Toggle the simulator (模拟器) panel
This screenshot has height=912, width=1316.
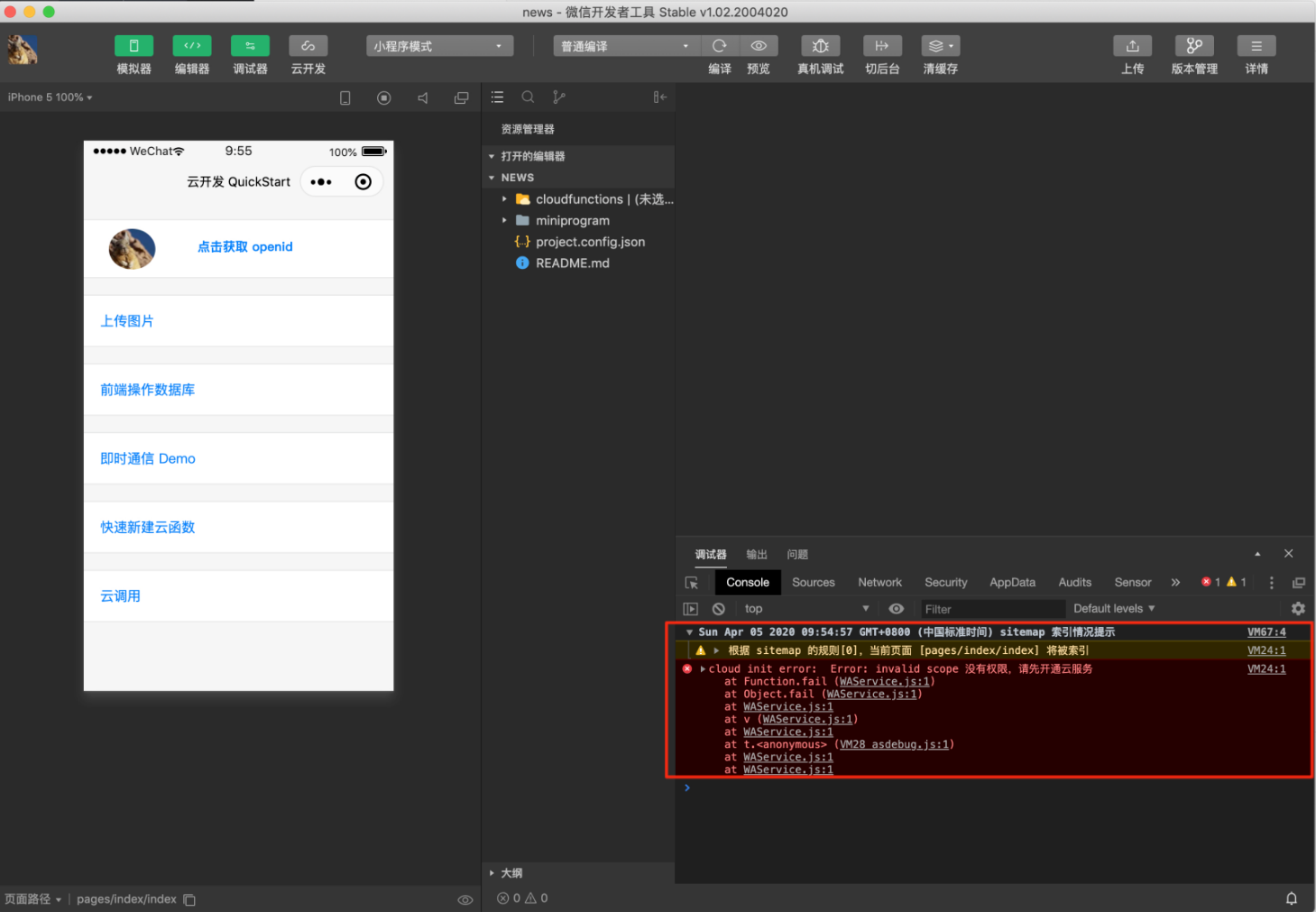coord(133,46)
